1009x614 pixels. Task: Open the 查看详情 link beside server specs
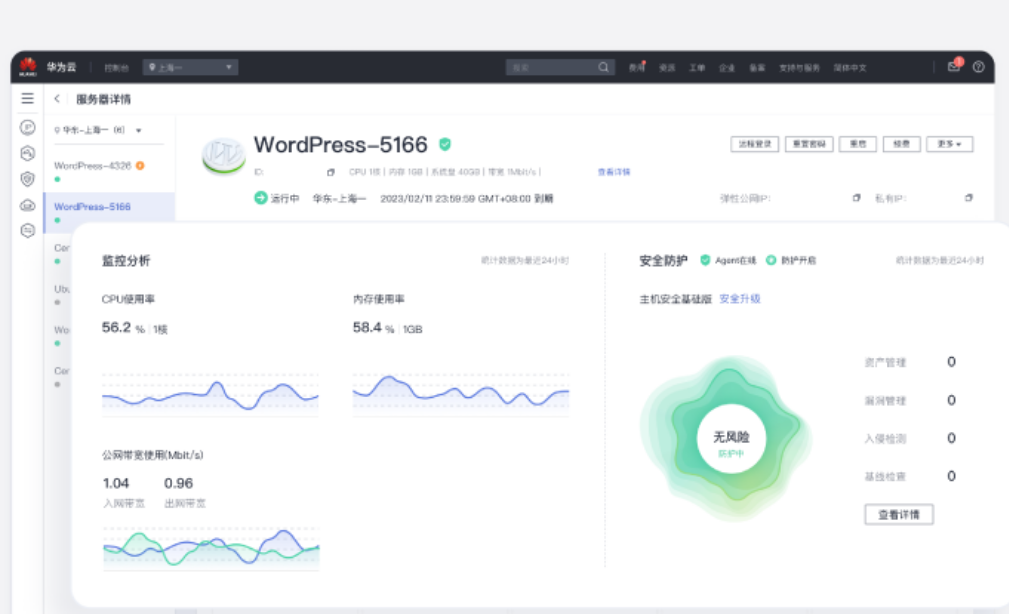pos(614,172)
